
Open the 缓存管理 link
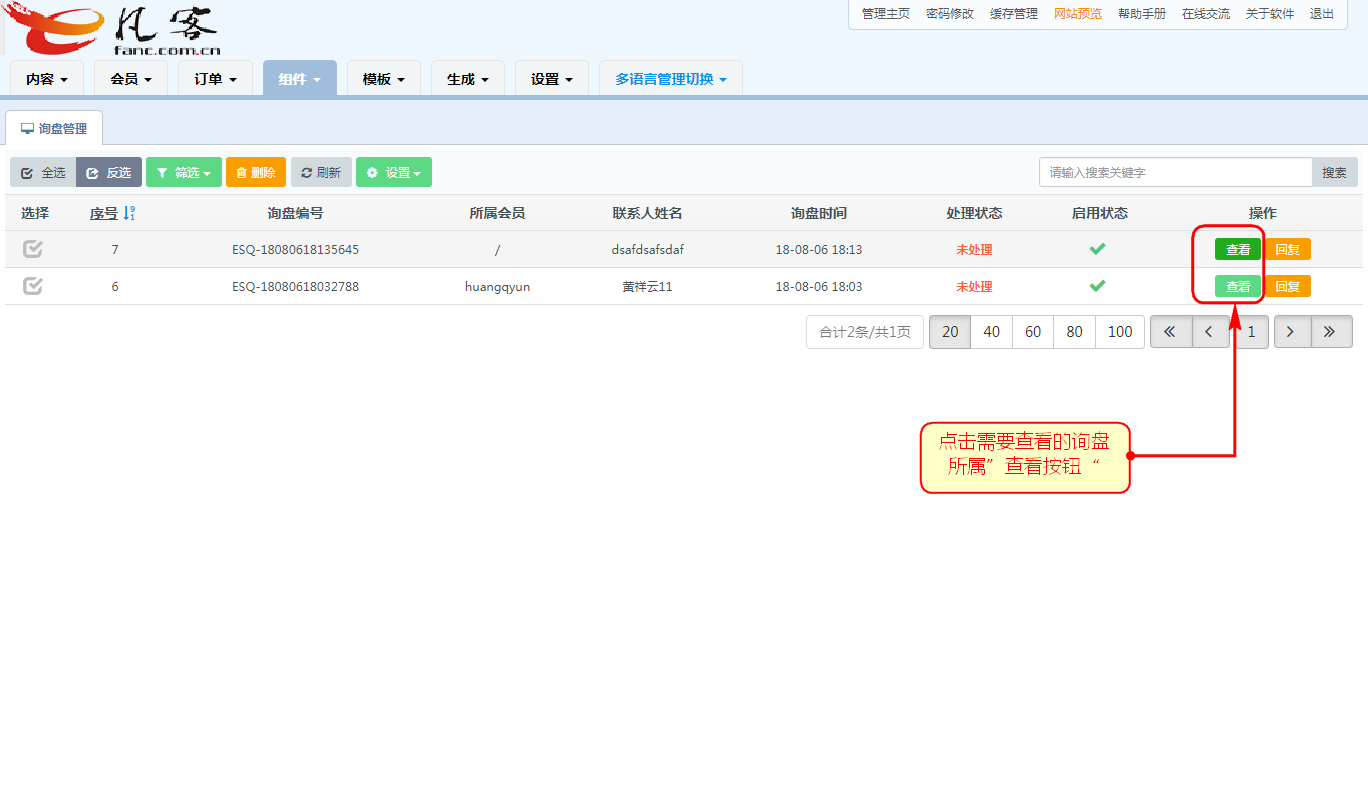[x=1014, y=14]
